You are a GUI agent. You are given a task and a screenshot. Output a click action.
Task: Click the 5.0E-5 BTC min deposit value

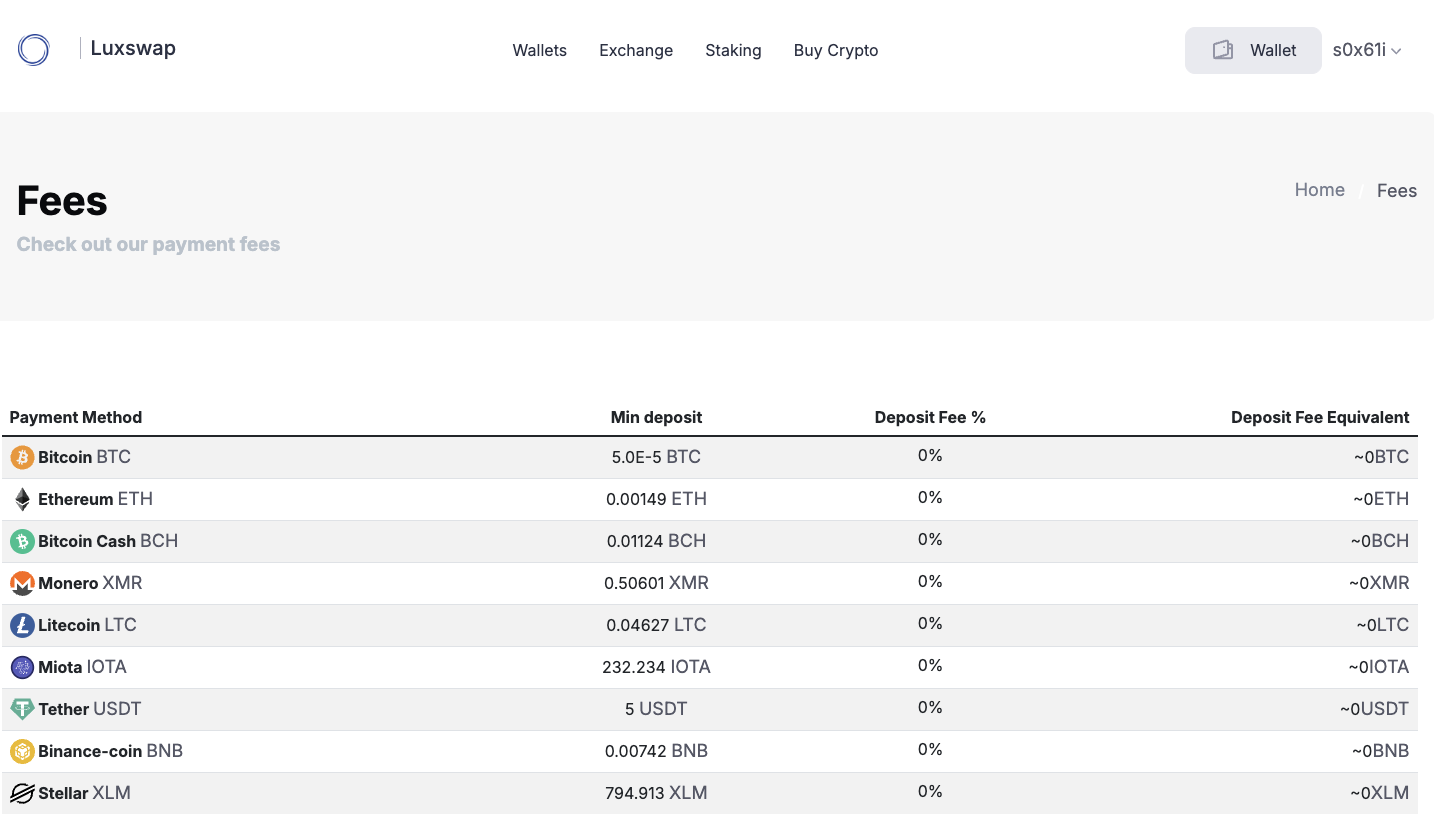point(656,457)
